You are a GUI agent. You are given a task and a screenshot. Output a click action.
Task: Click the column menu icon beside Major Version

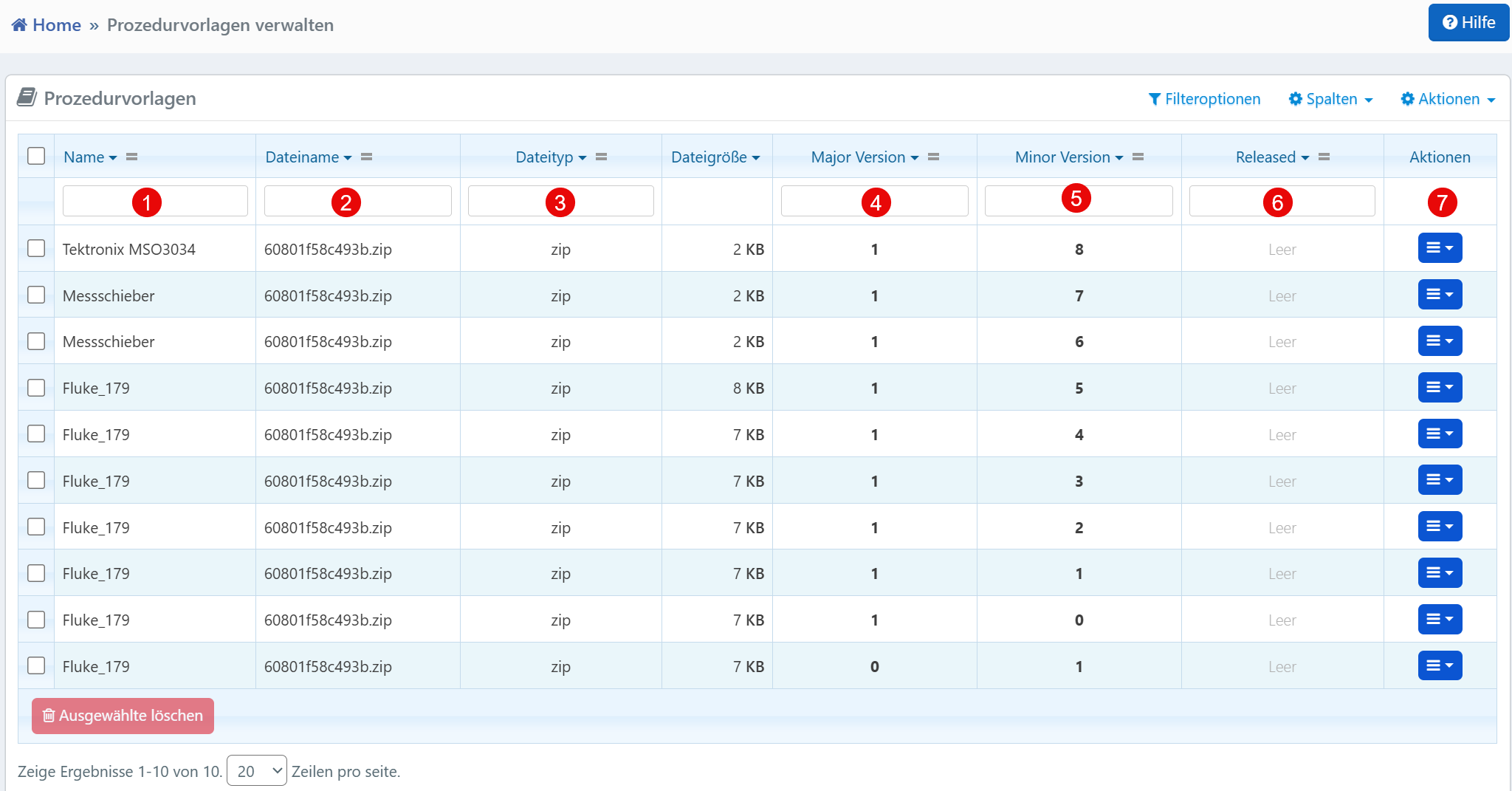point(934,157)
